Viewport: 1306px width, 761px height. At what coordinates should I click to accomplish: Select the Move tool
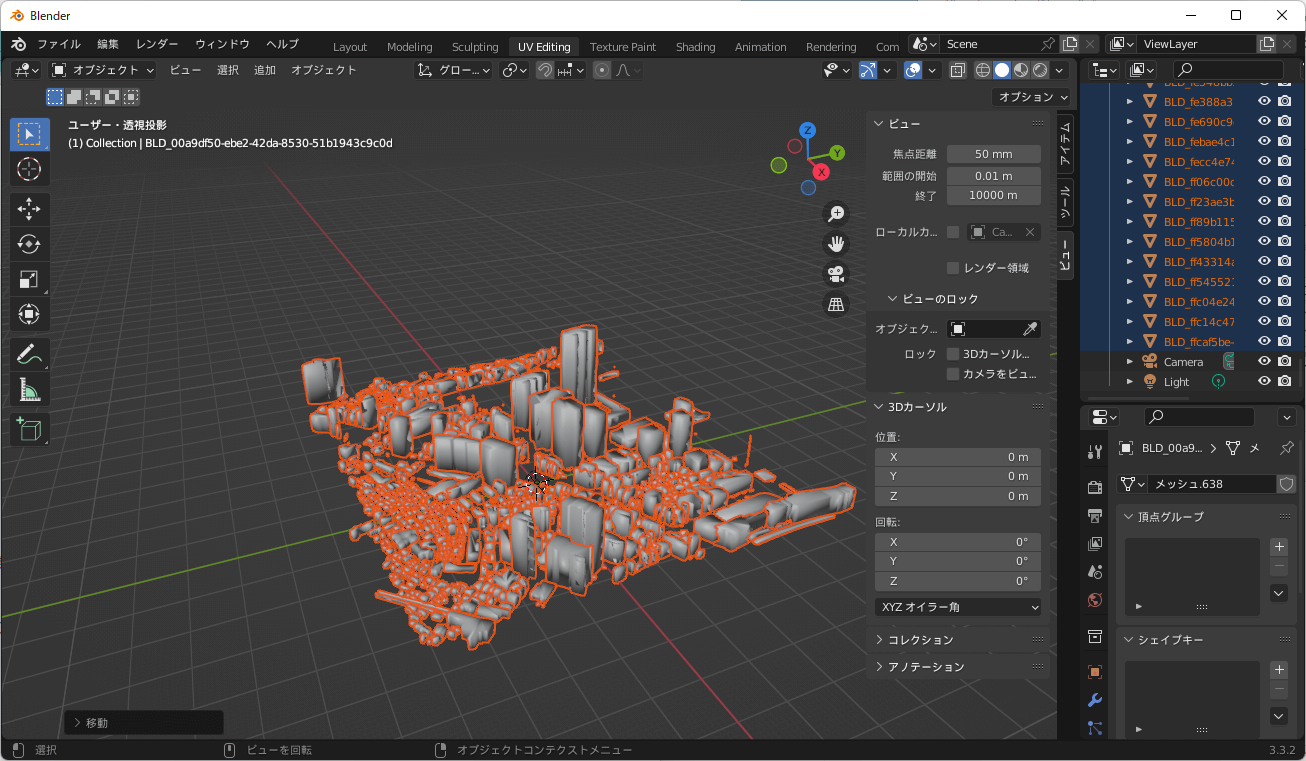point(29,209)
